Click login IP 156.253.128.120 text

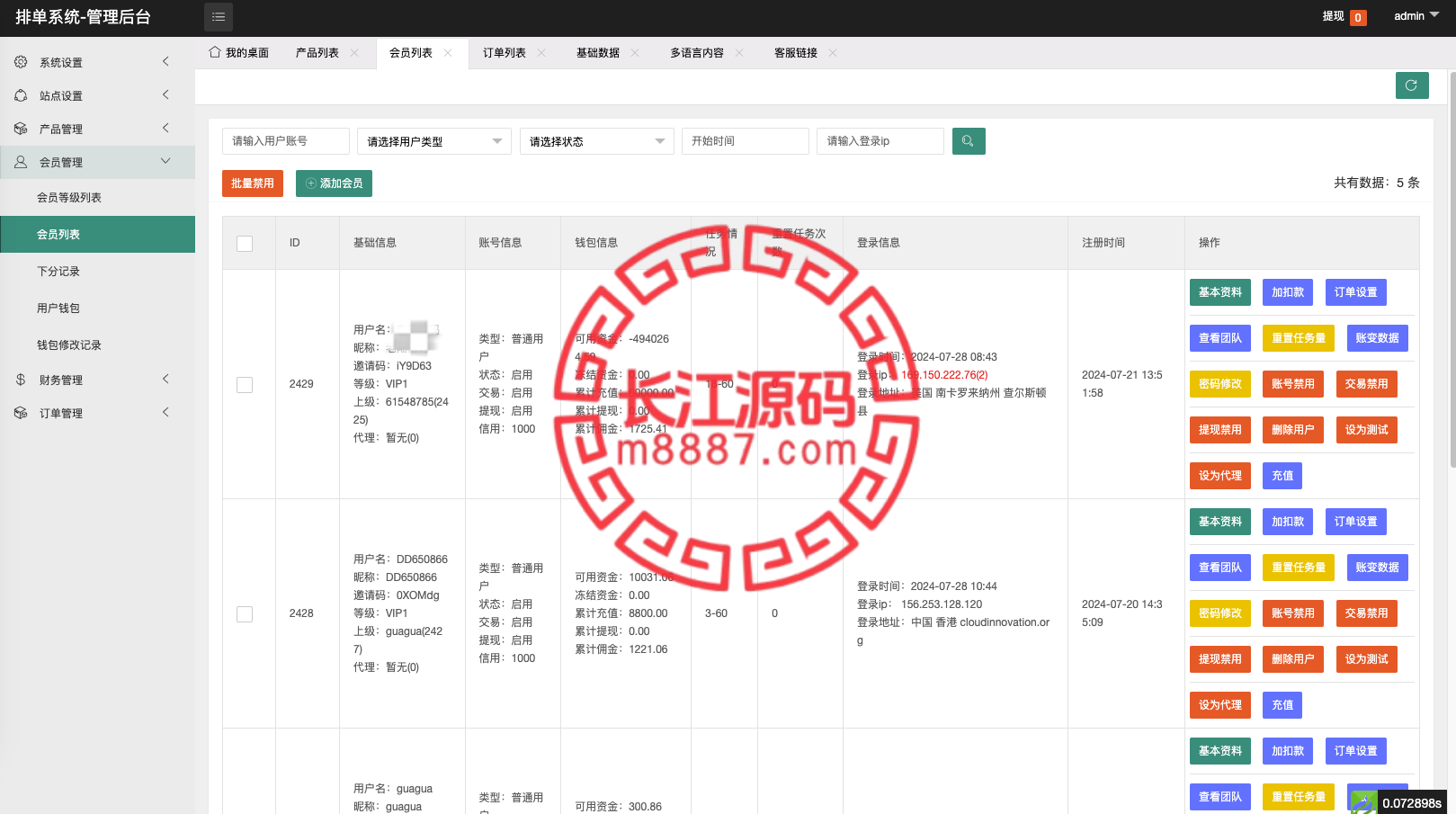pos(942,604)
